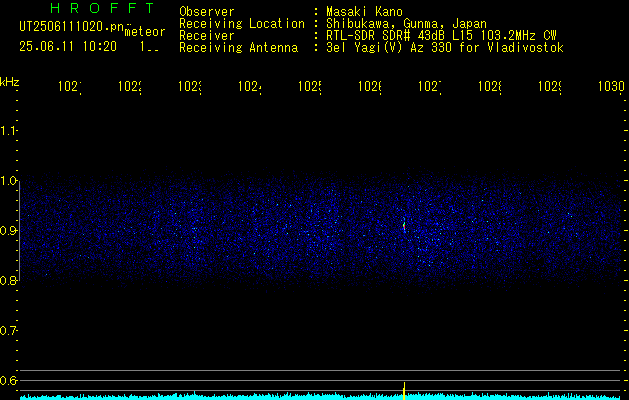Click the 0.8 frequency axis label

8,281
